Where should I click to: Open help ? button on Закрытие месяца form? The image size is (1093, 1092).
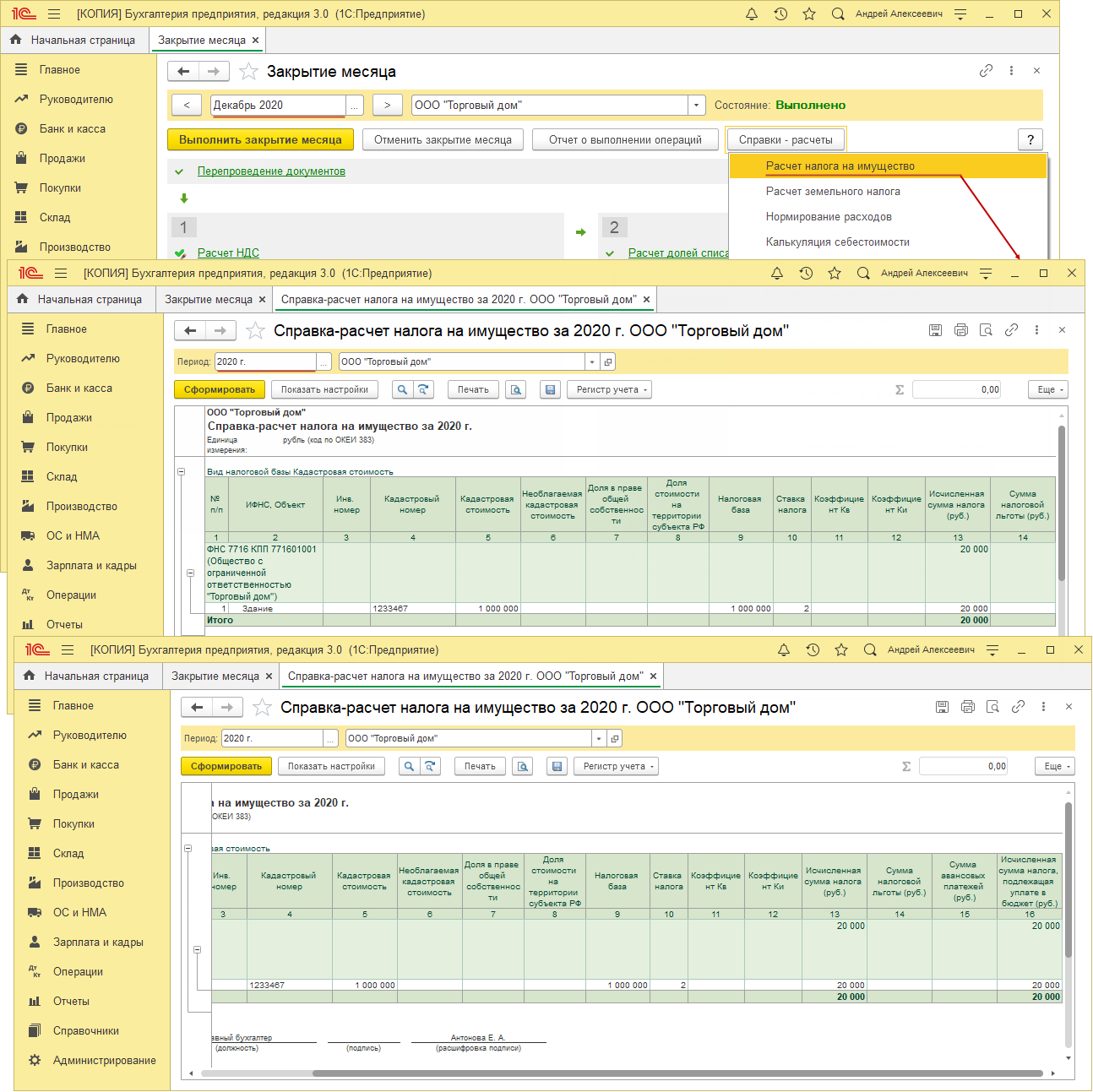coord(1030,140)
